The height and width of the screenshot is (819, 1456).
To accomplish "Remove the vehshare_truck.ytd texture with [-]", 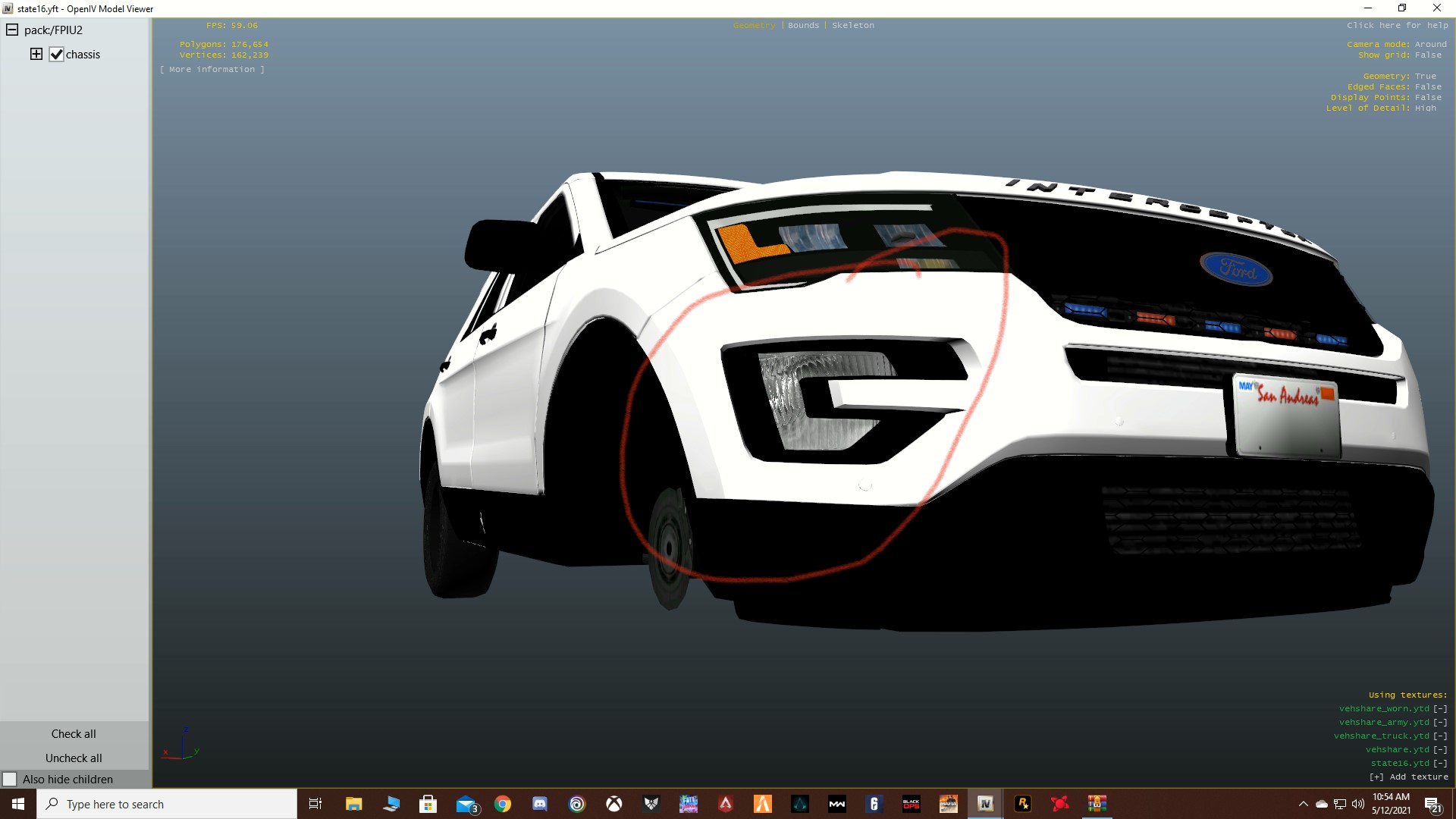I will point(1439,736).
